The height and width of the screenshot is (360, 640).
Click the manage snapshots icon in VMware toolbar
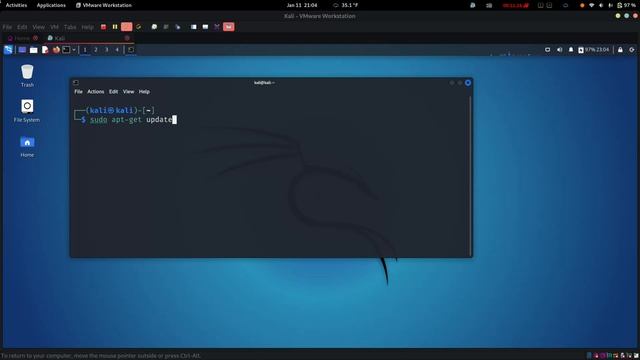tap(178, 27)
